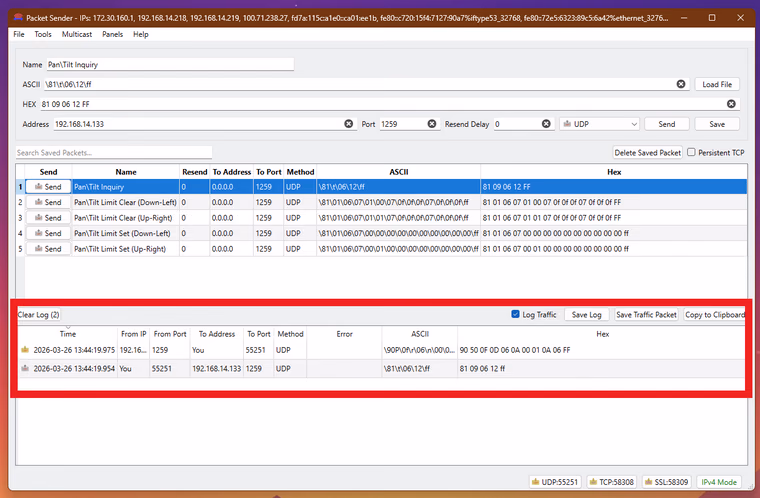760x498 pixels.
Task: Sort saved packets by Method header
Action: tap(301, 172)
